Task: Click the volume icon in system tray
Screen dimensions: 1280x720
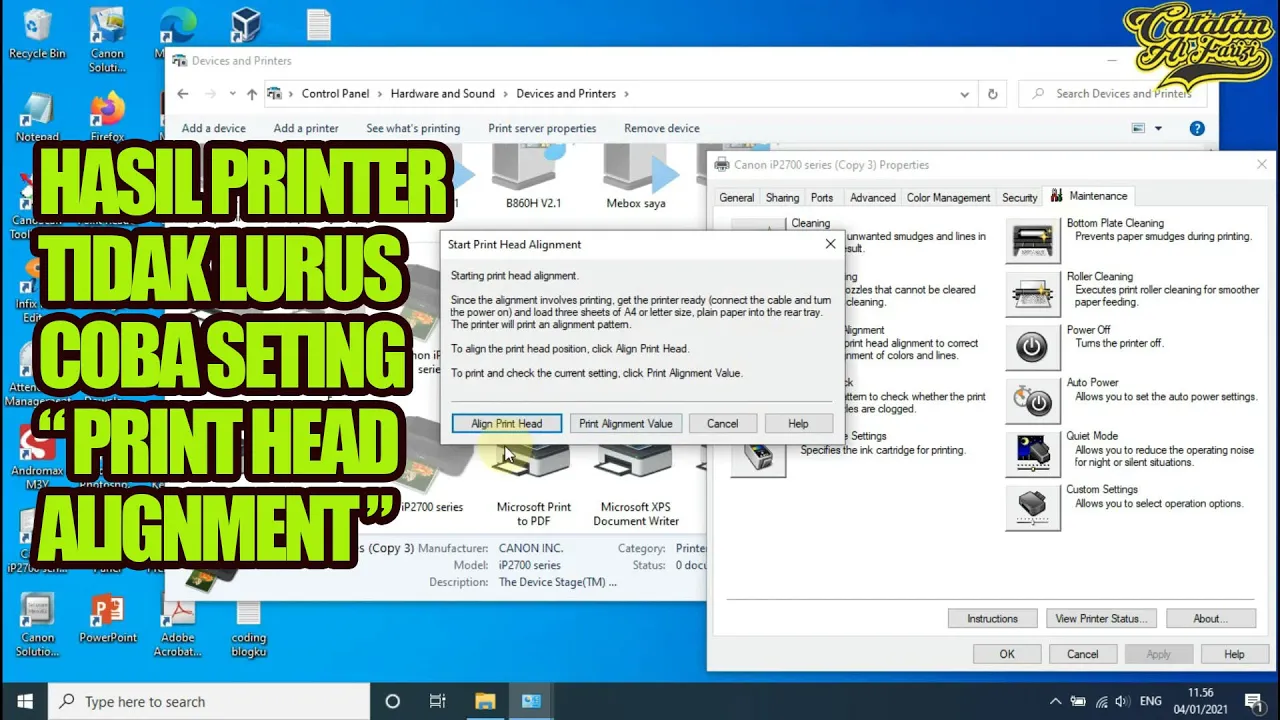Action: tap(1122, 702)
